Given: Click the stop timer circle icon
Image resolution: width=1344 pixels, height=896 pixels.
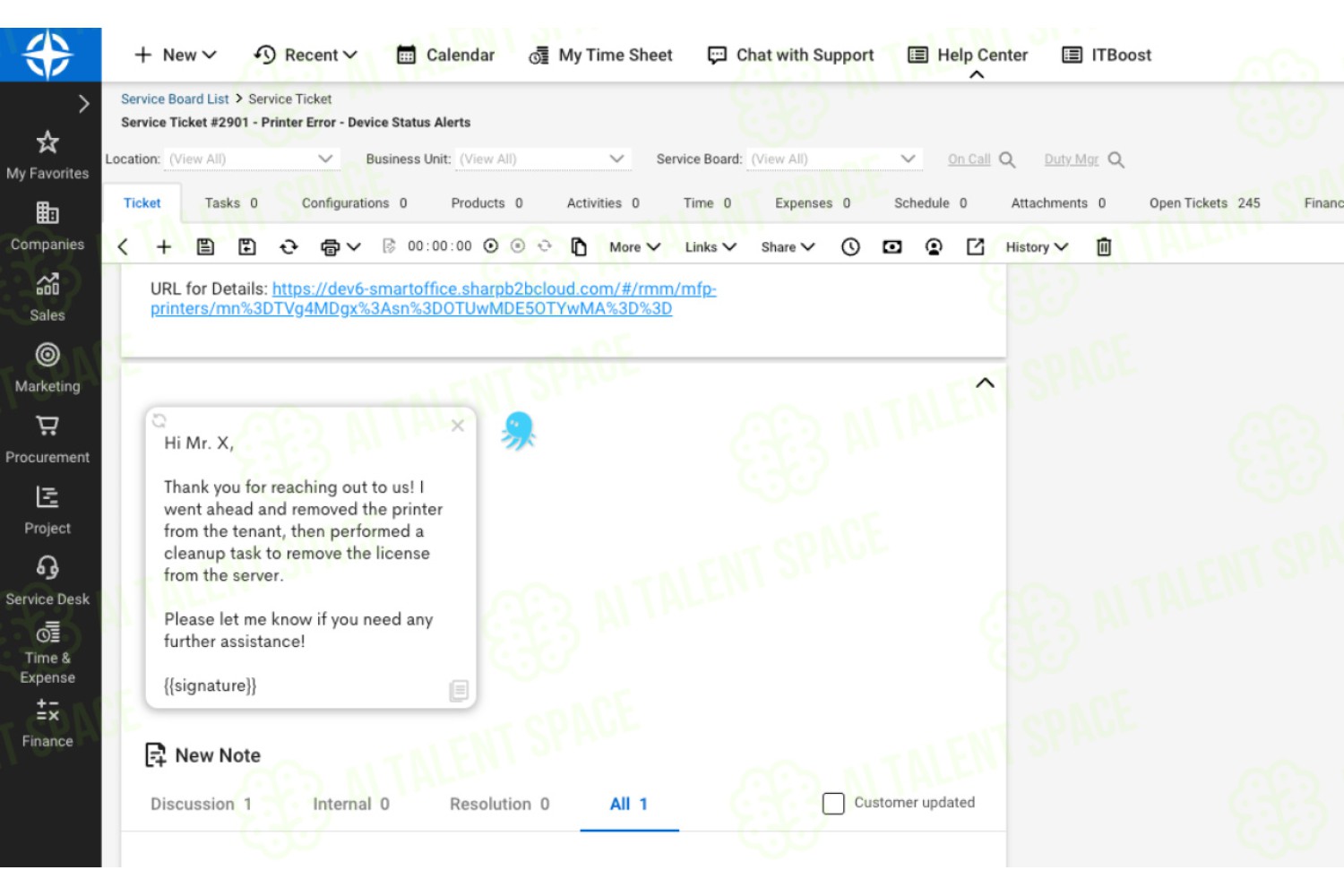Looking at the screenshot, I should (x=518, y=246).
